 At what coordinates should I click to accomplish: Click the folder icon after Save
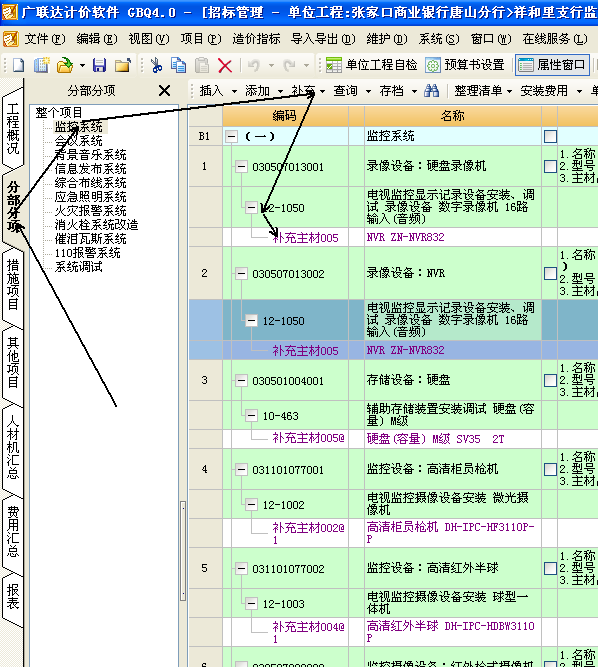click(x=123, y=65)
